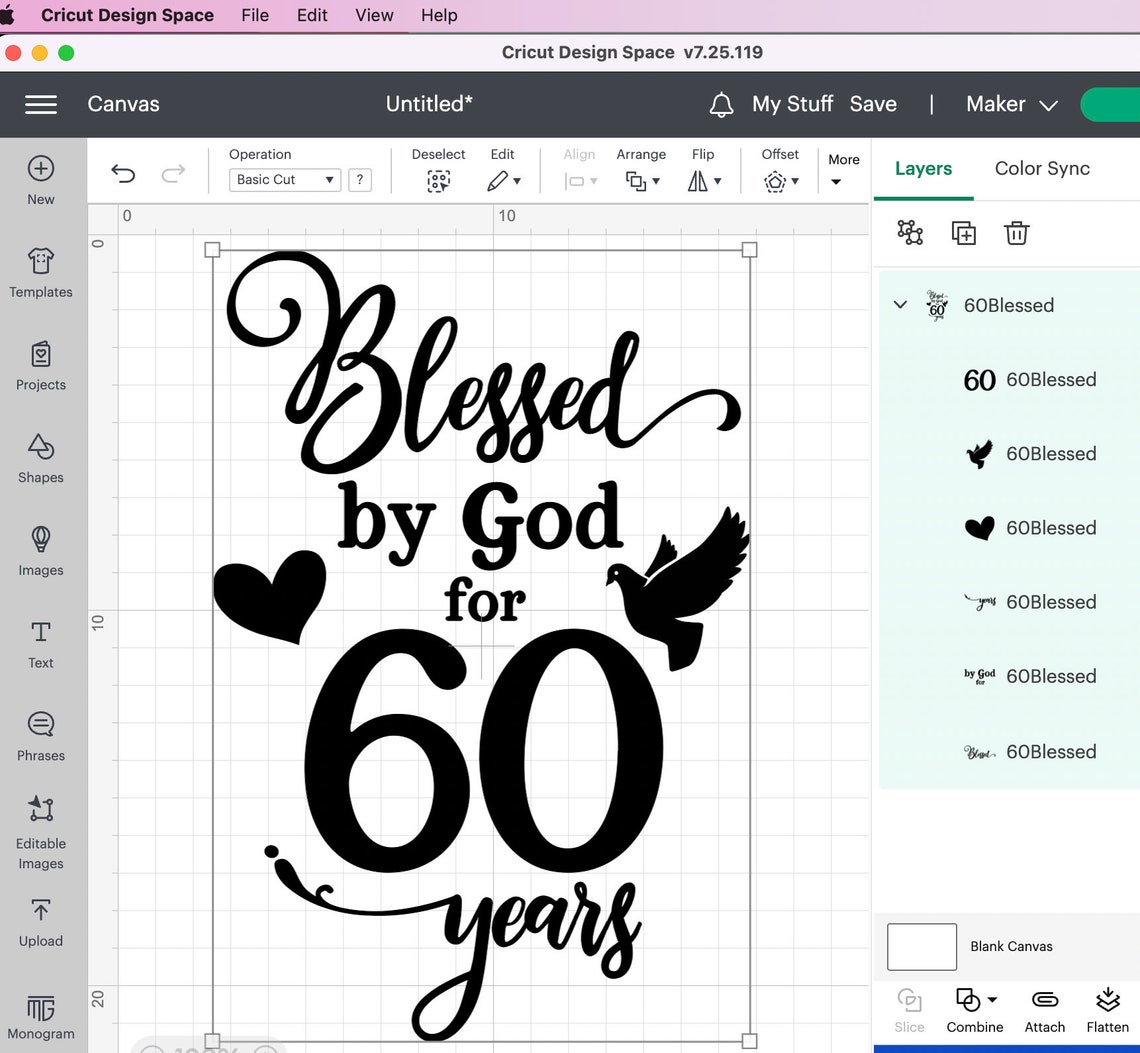Click the Blank Canvas color swatch
This screenshot has height=1053, width=1140.
click(x=920, y=946)
